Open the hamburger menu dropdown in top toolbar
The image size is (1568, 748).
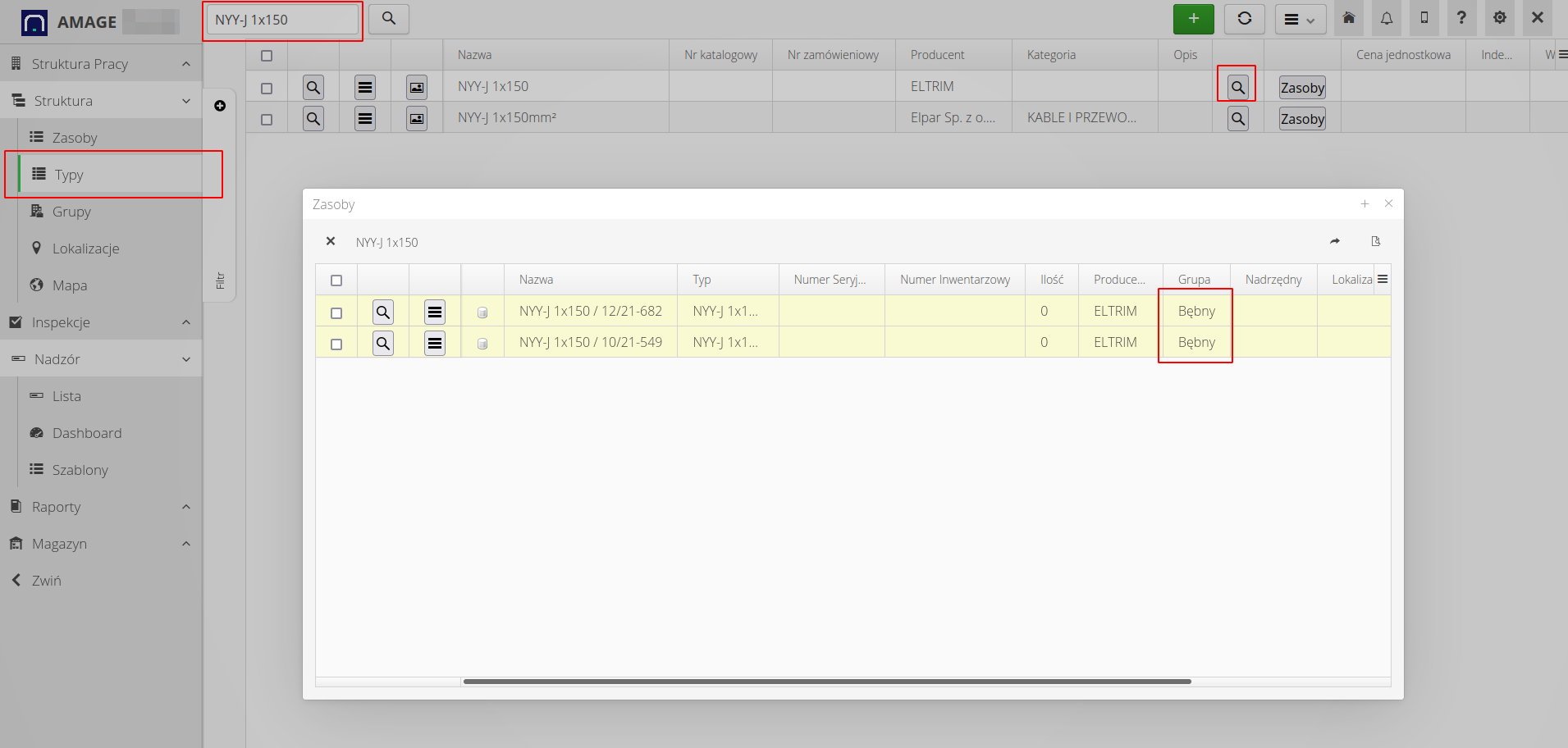coord(1300,19)
